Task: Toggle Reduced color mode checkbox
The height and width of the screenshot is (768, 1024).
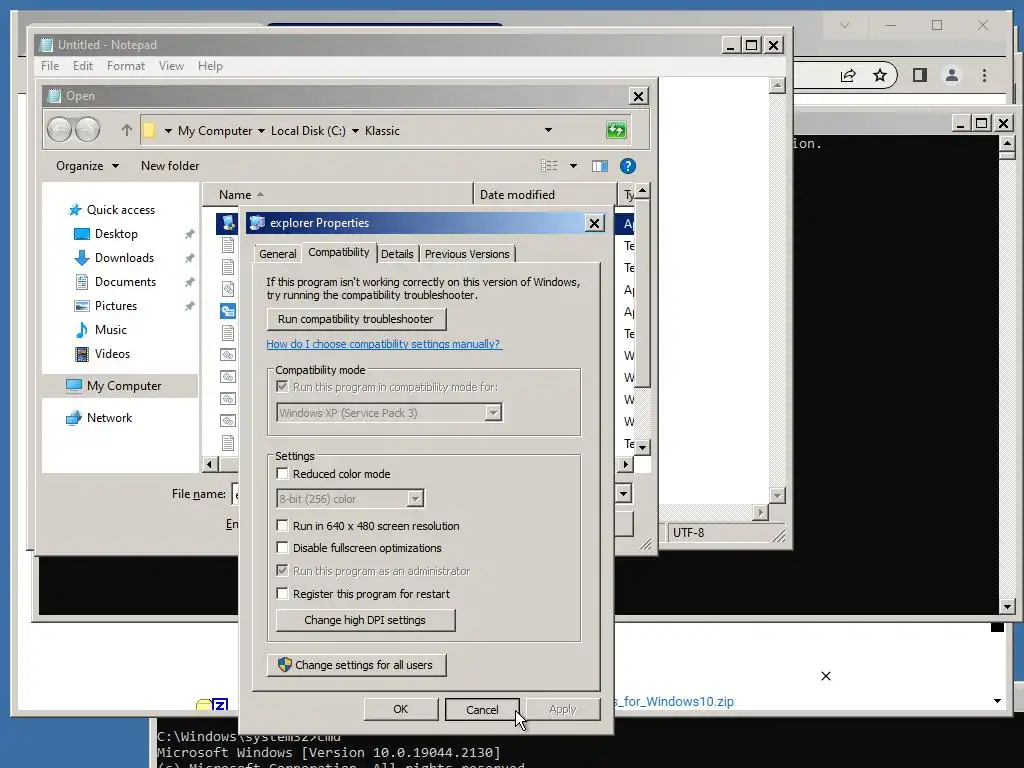Action: point(282,473)
